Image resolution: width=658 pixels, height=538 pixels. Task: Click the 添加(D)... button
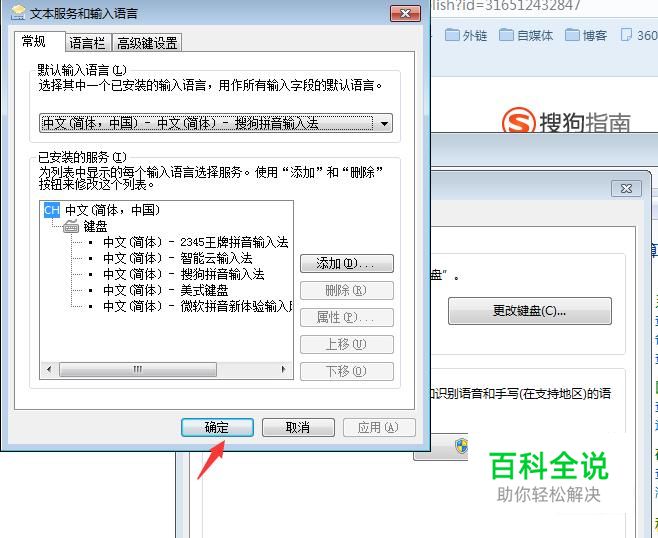(x=347, y=264)
